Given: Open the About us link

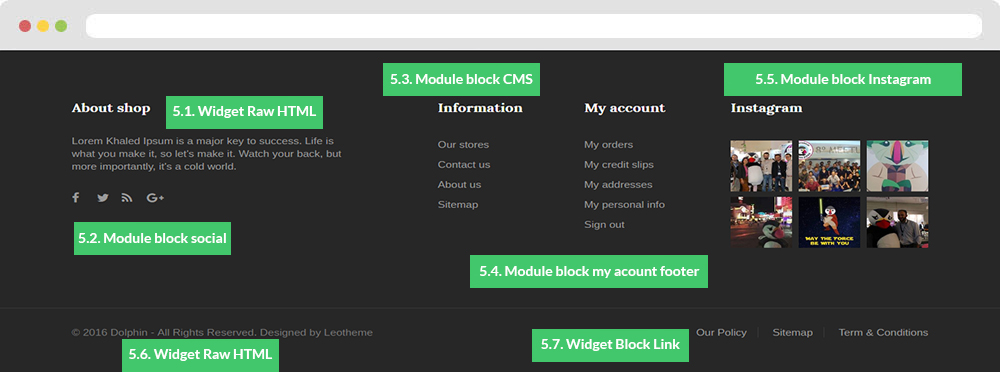Looking at the screenshot, I should pos(459,184).
